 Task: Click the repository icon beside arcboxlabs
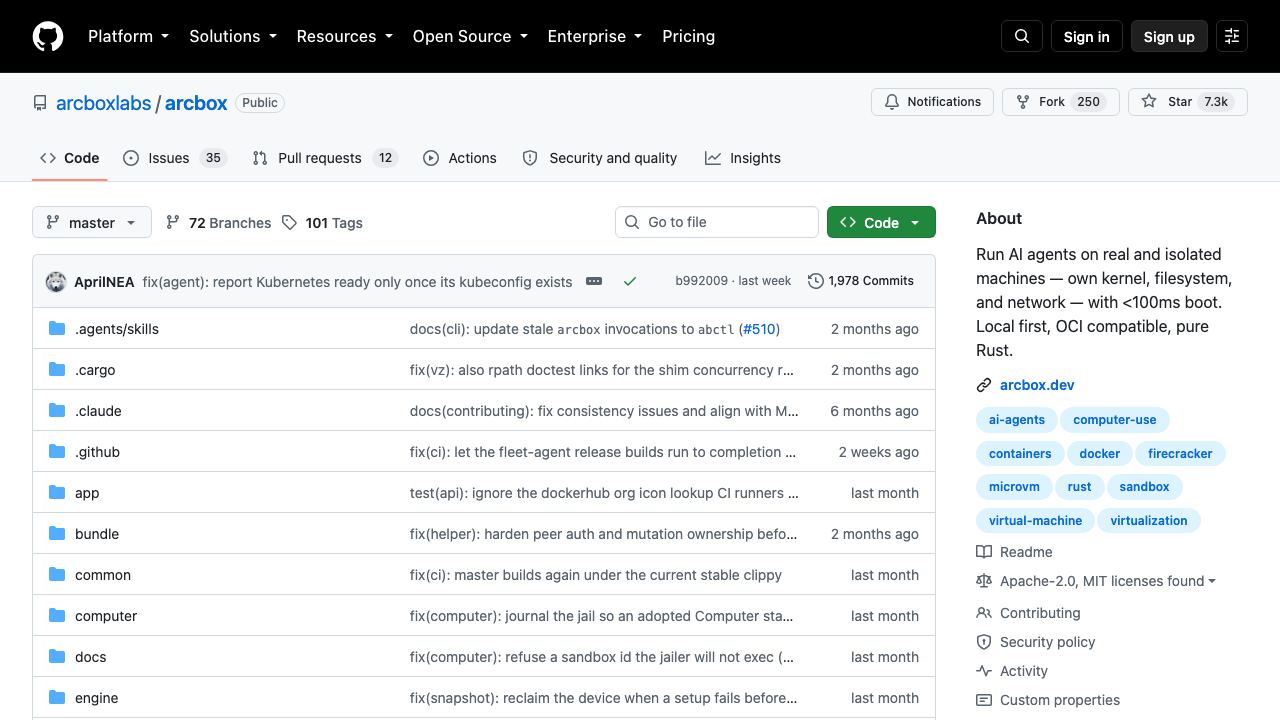(x=40, y=103)
